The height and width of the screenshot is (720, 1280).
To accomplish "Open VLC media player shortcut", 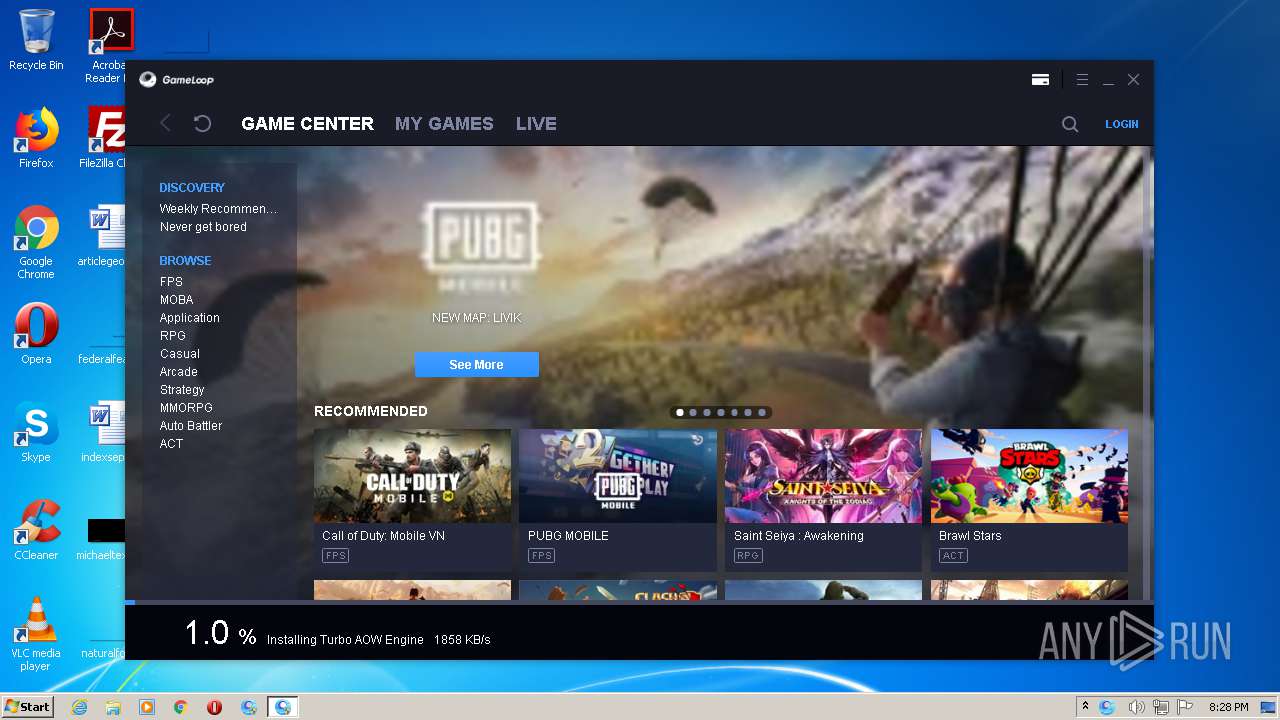I will (x=36, y=634).
